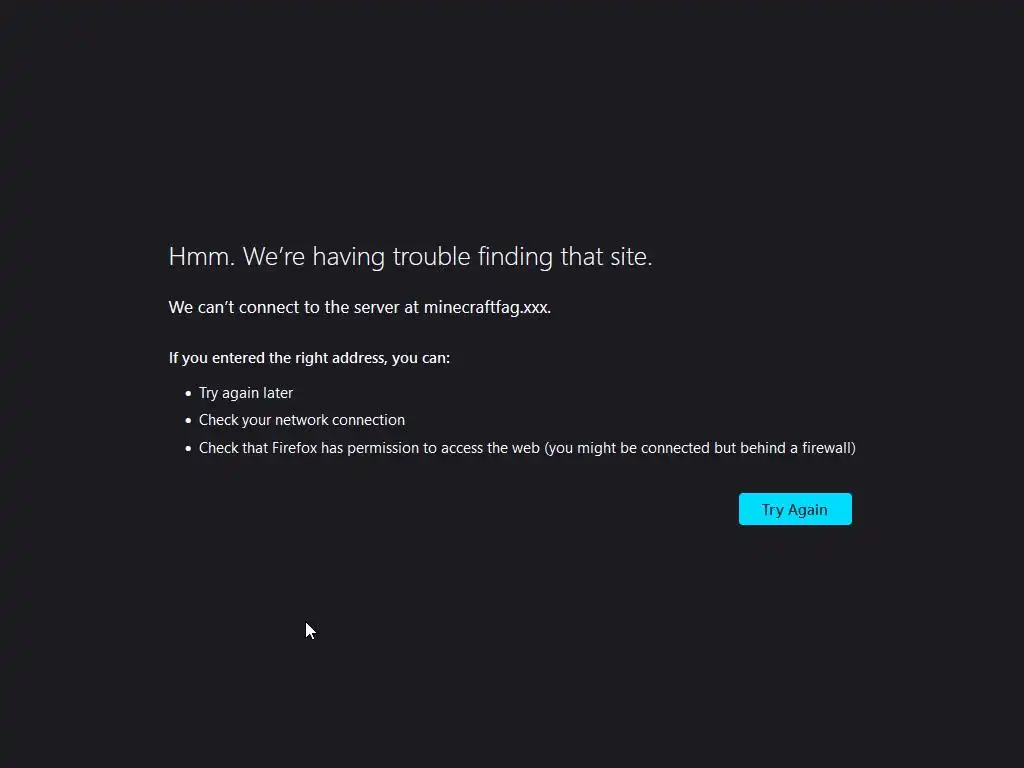Click the word "site." ending the heading
Viewport: 1024px width, 768px height.
(631, 257)
